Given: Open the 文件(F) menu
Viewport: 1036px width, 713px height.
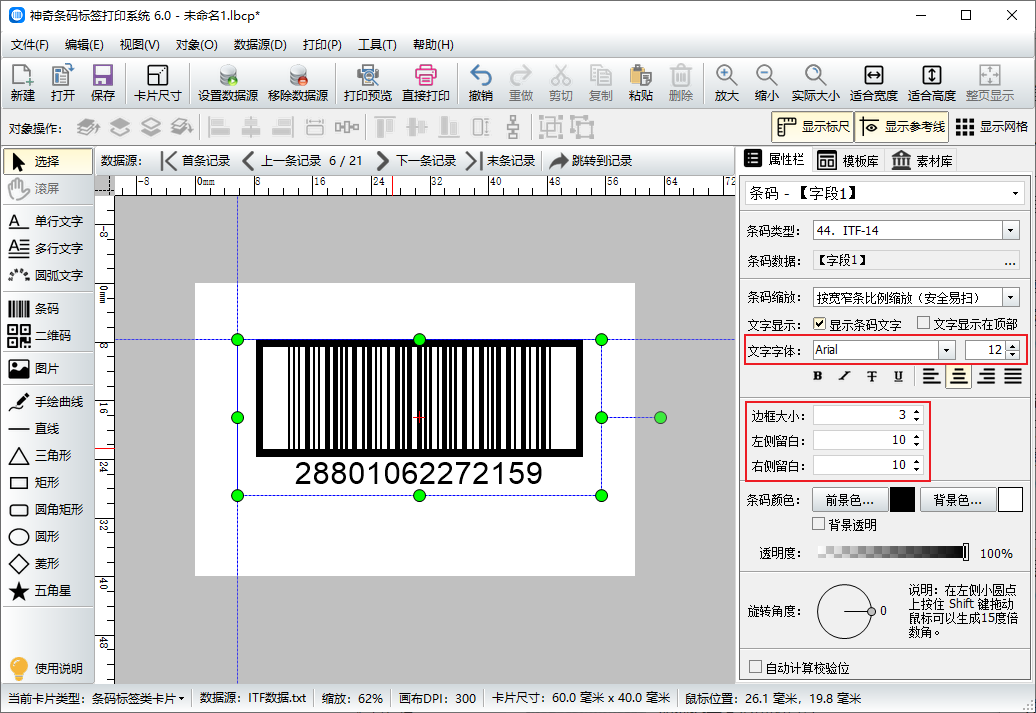Looking at the screenshot, I should click(30, 45).
